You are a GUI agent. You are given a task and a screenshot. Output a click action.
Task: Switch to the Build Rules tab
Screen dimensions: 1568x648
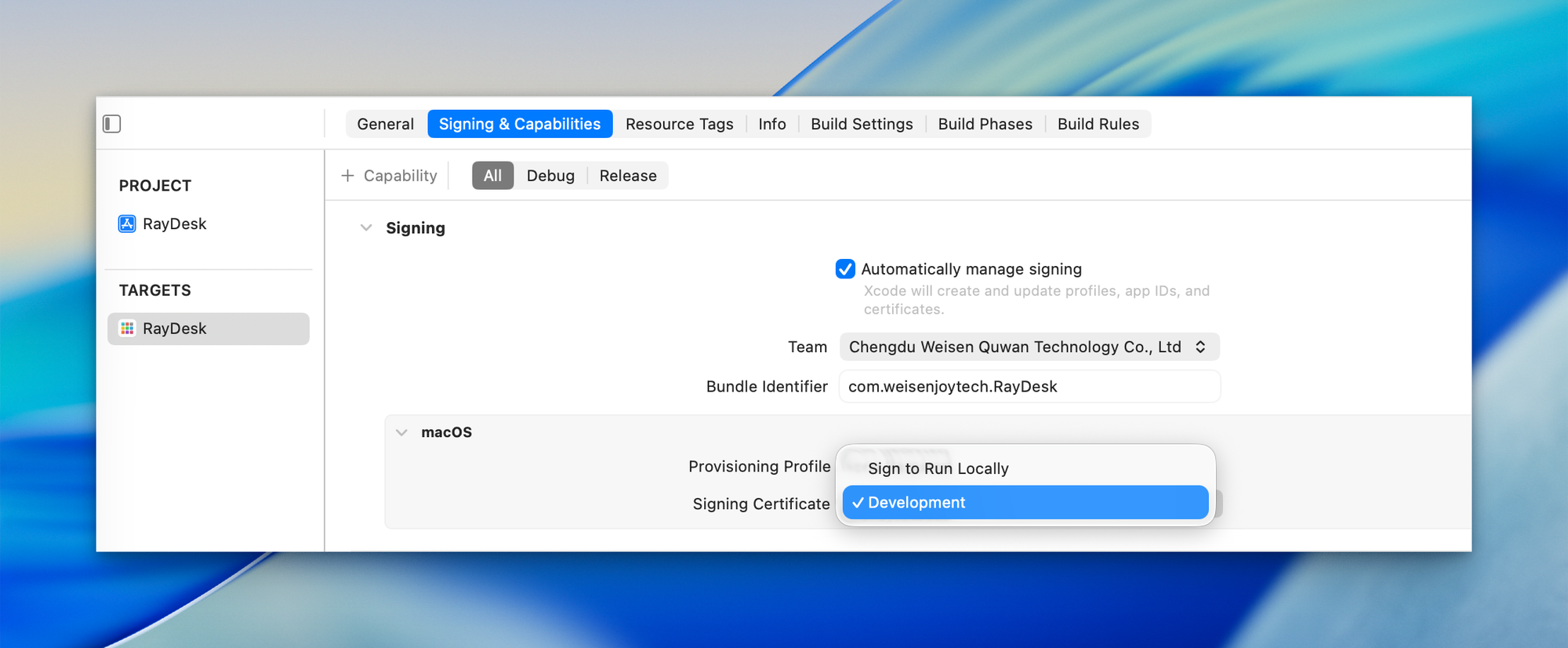click(x=1098, y=124)
